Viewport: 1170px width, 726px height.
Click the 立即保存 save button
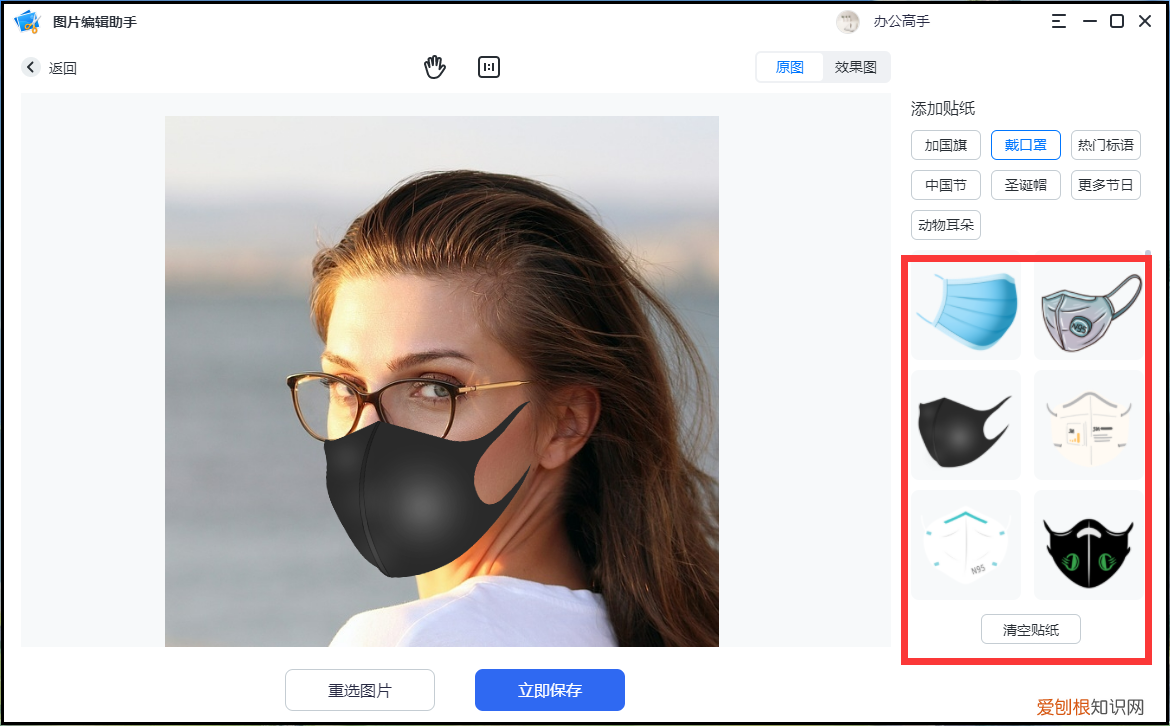(x=549, y=689)
